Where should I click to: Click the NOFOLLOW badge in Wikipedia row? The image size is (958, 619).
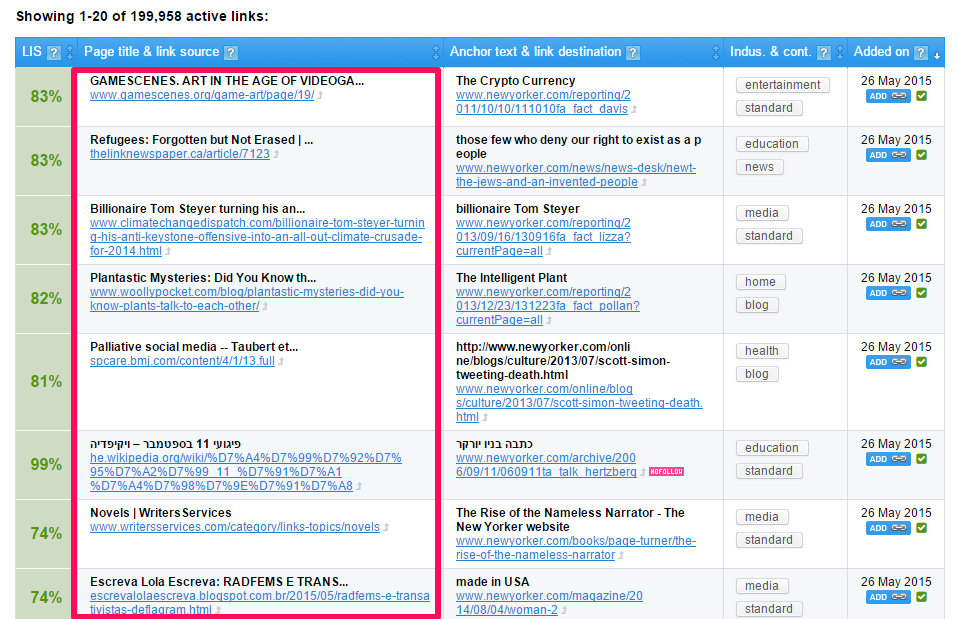point(665,472)
